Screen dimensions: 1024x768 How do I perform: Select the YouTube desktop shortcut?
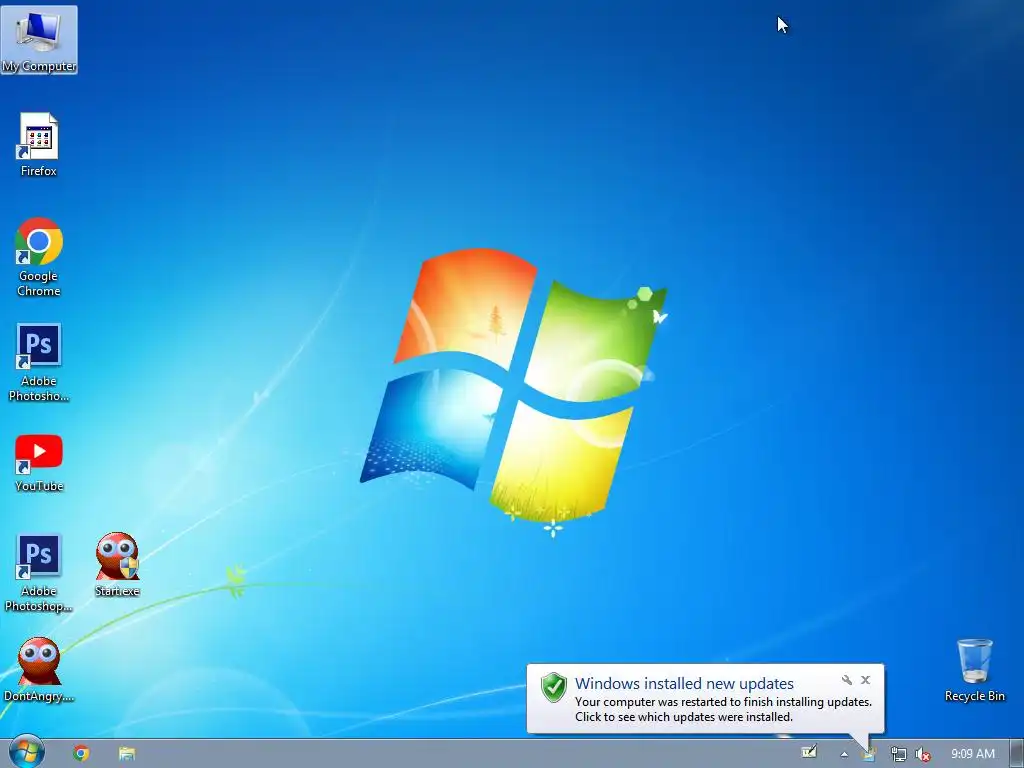[39, 463]
